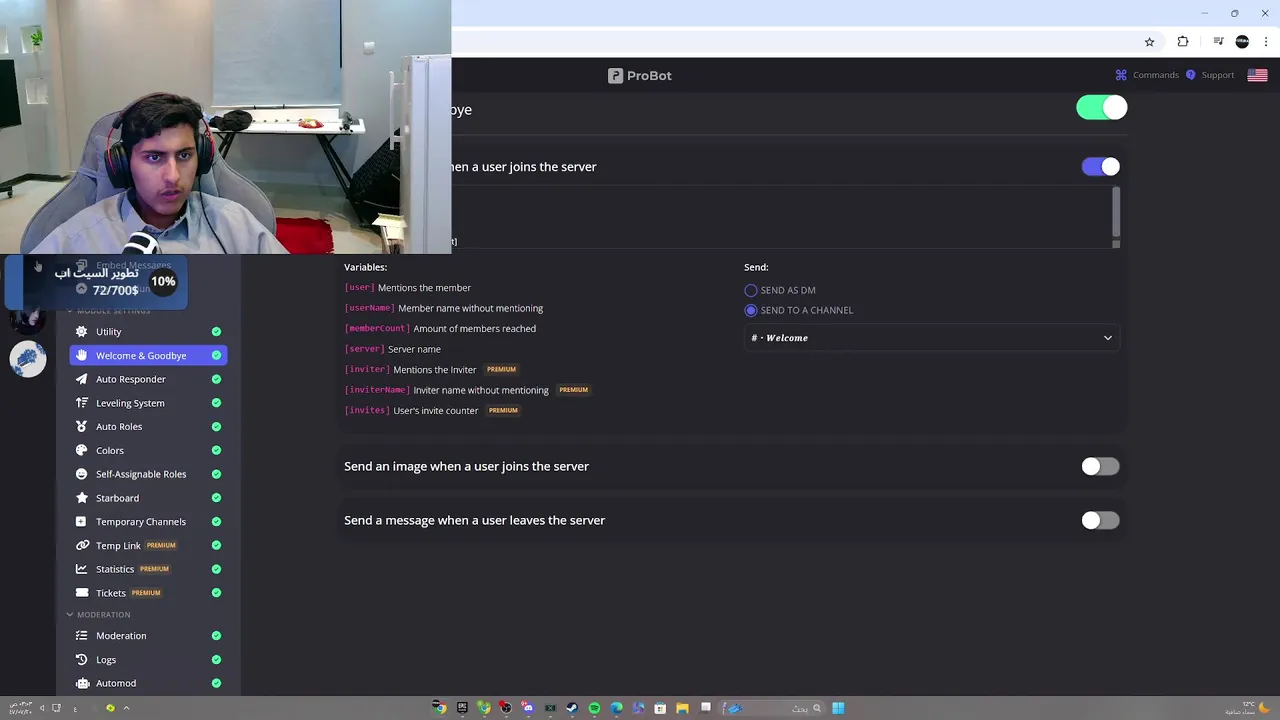The image size is (1280, 720).
Task: Open Microsoft Store from the taskbar
Action: [x=660, y=708]
